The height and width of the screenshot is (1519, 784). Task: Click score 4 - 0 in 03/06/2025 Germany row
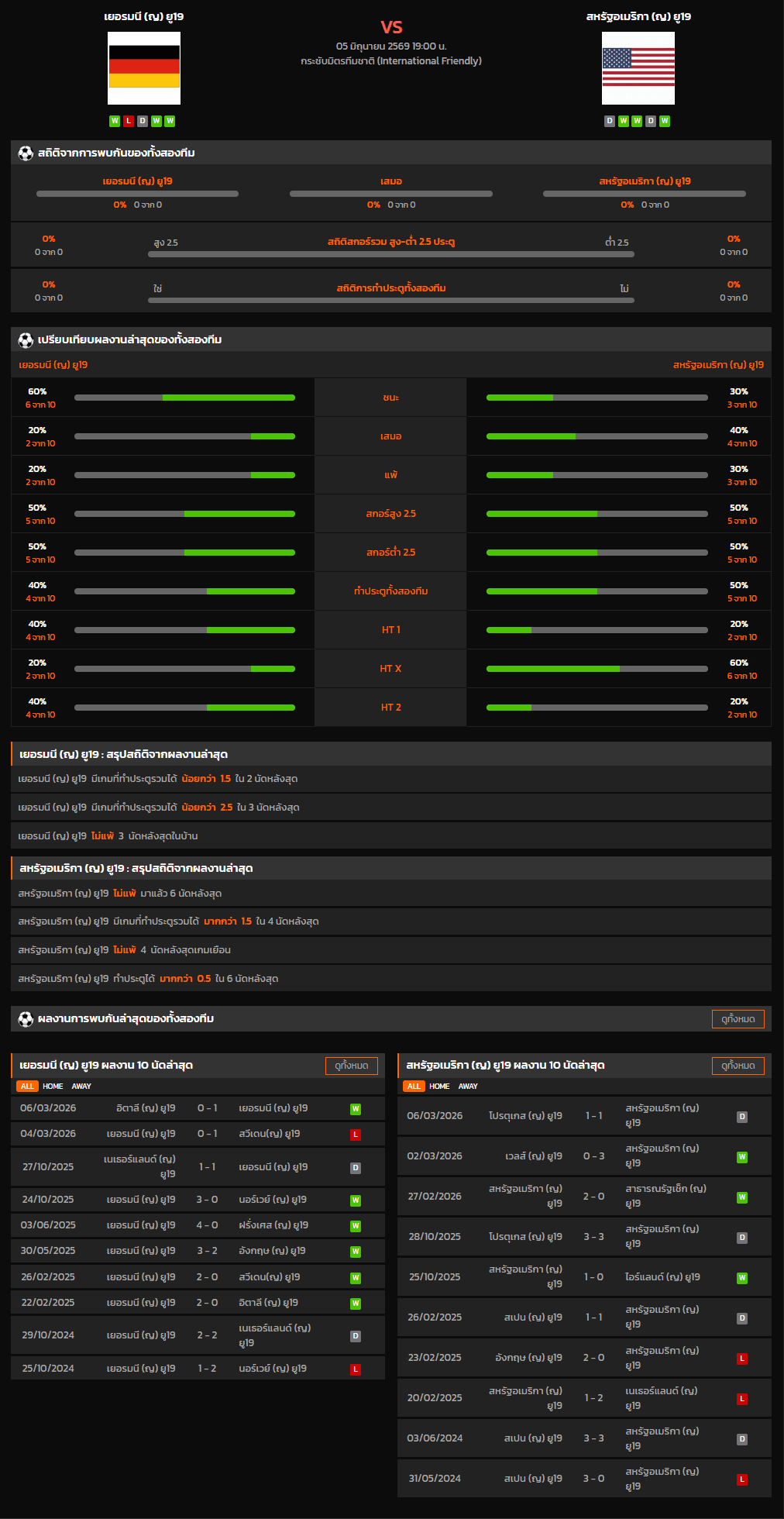tap(207, 1225)
